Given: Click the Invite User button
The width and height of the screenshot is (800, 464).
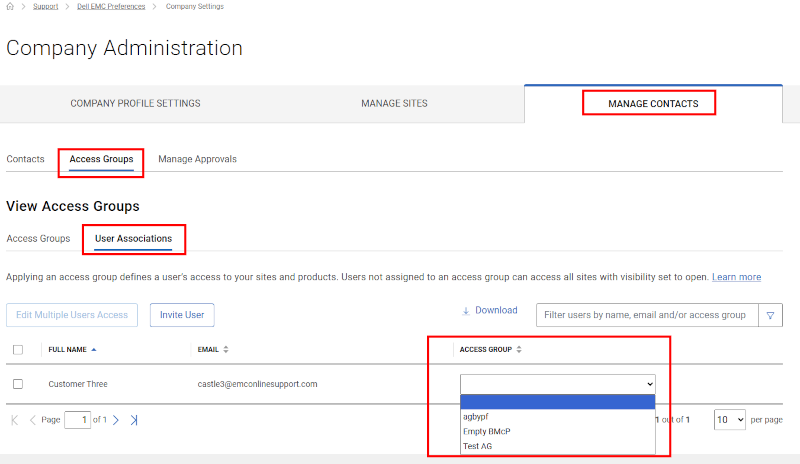Looking at the screenshot, I should [182, 315].
